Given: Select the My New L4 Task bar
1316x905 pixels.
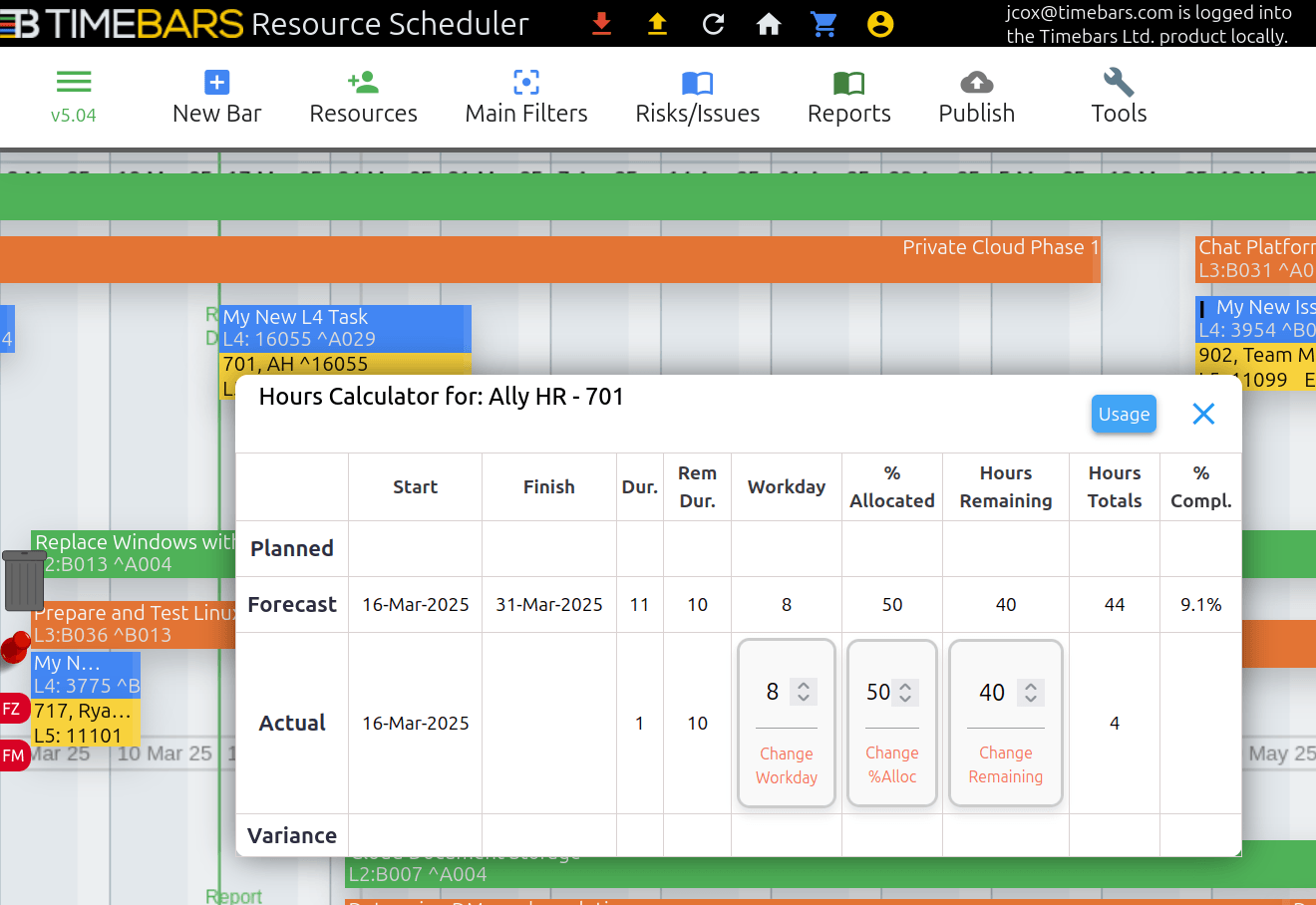Looking at the screenshot, I should [x=344, y=328].
